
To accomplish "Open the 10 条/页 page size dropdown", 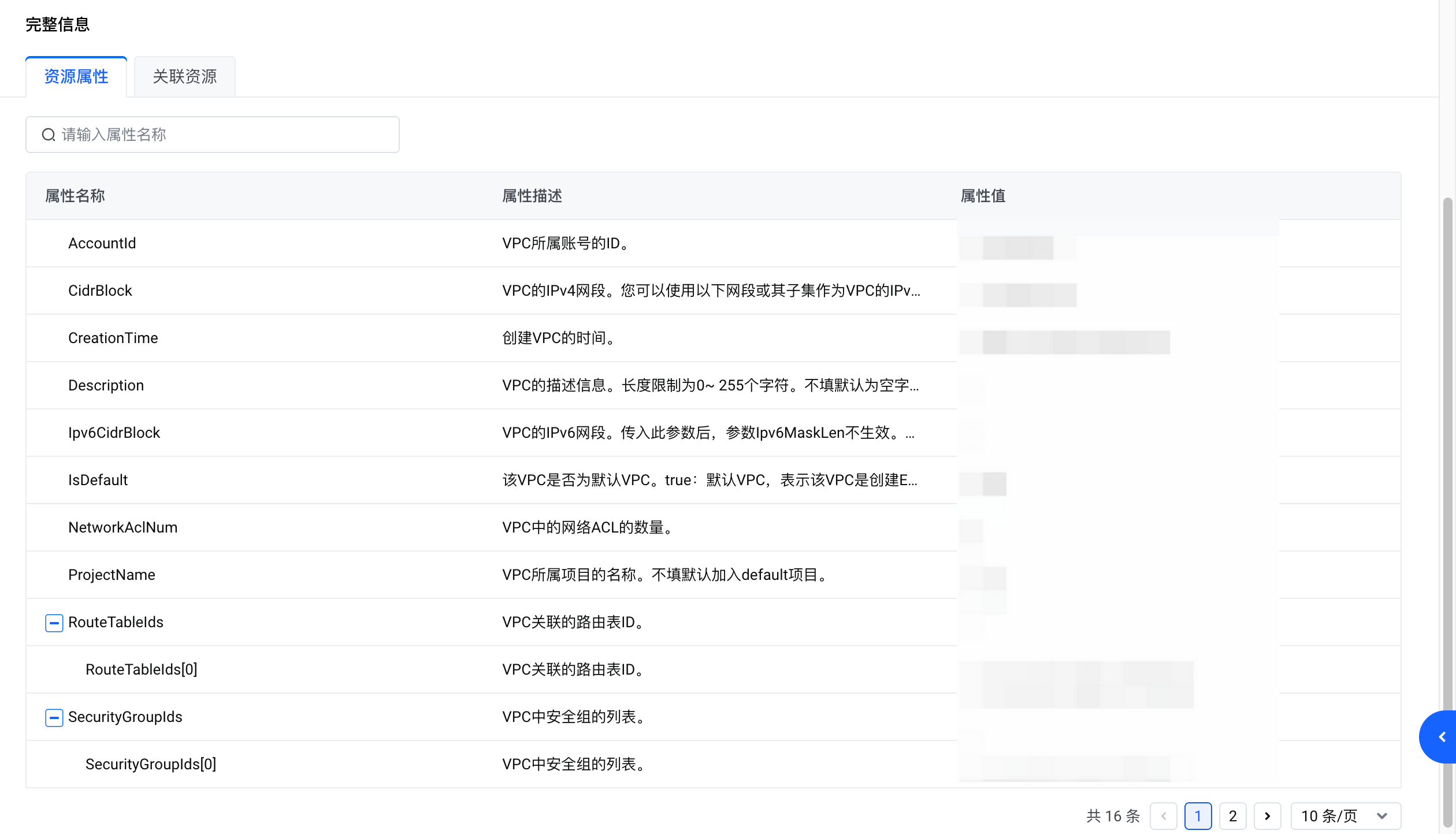I will tap(1345, 816).
